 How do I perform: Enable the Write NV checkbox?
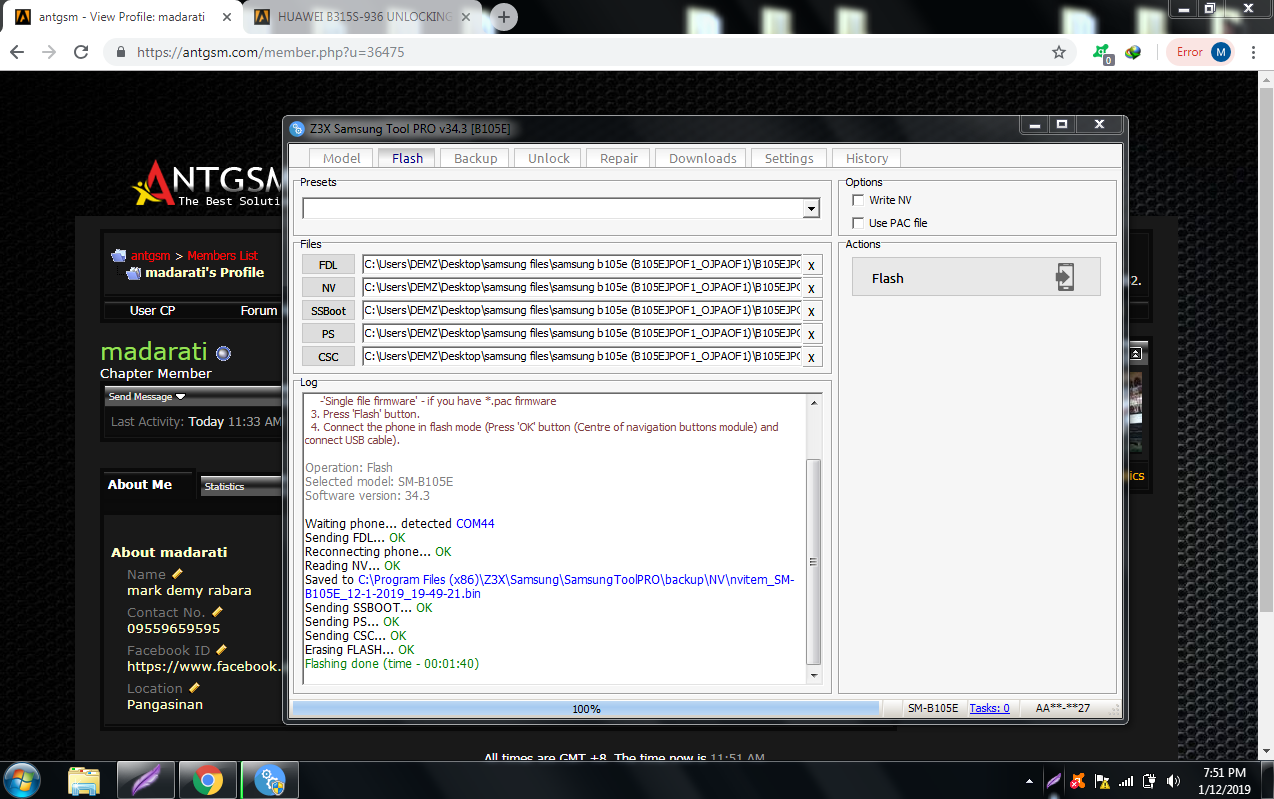tap(858, 200)
